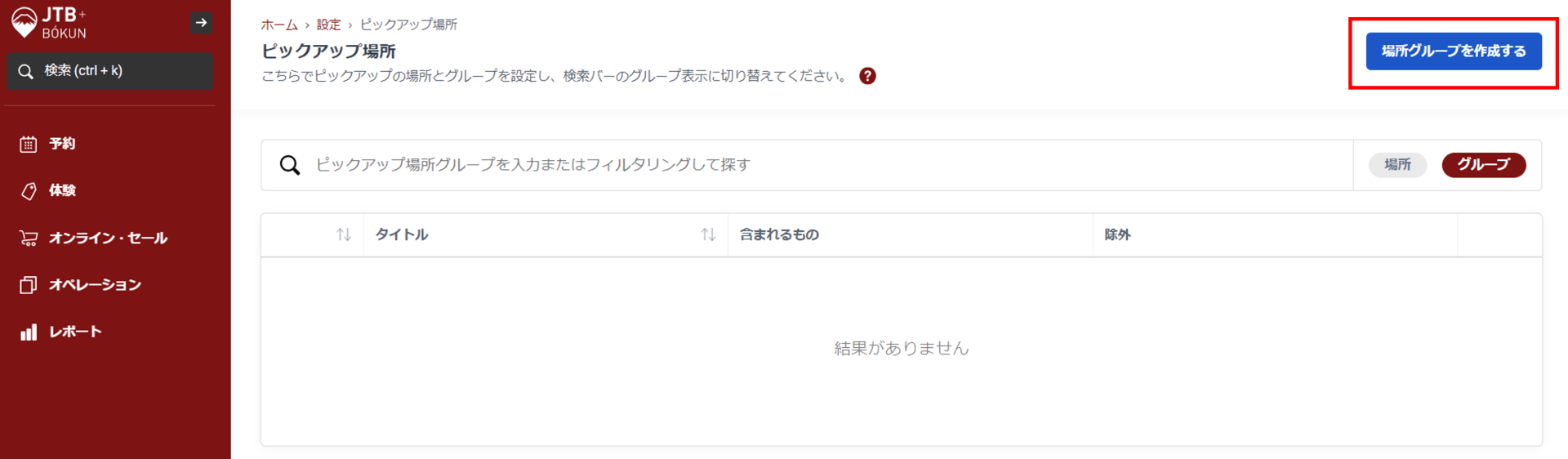Click the pickup group search field
This screenshot has height=459, width=1568.
tap(817, 165)
